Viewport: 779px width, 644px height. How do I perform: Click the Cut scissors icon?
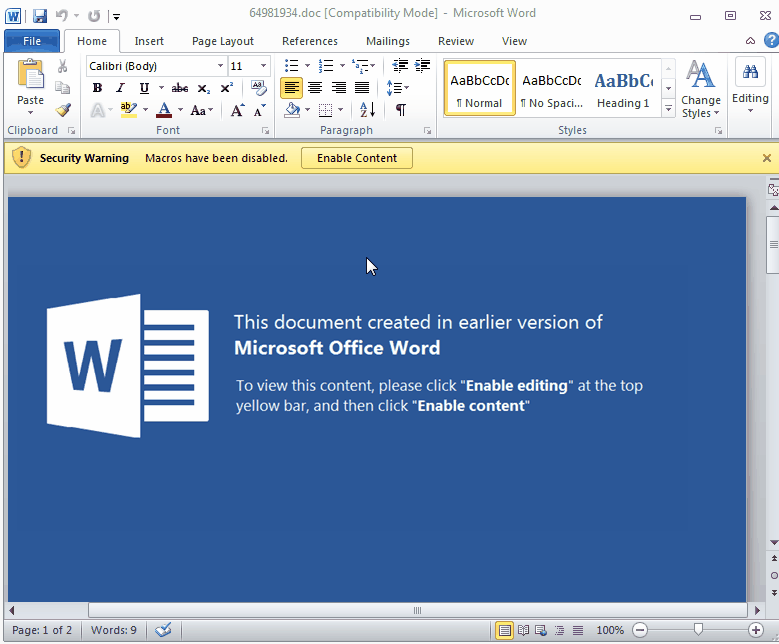click(63, 66)
